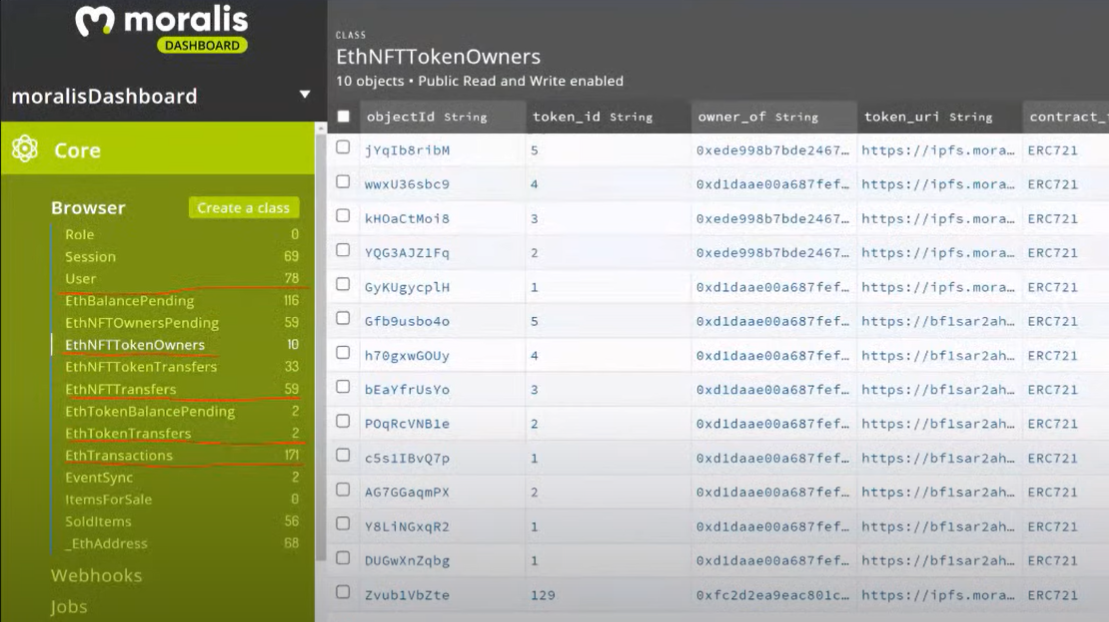Click token_uri cell in row YQG3AJZ1Fq
The image size is (1109, 622).
tap(938, 253)
